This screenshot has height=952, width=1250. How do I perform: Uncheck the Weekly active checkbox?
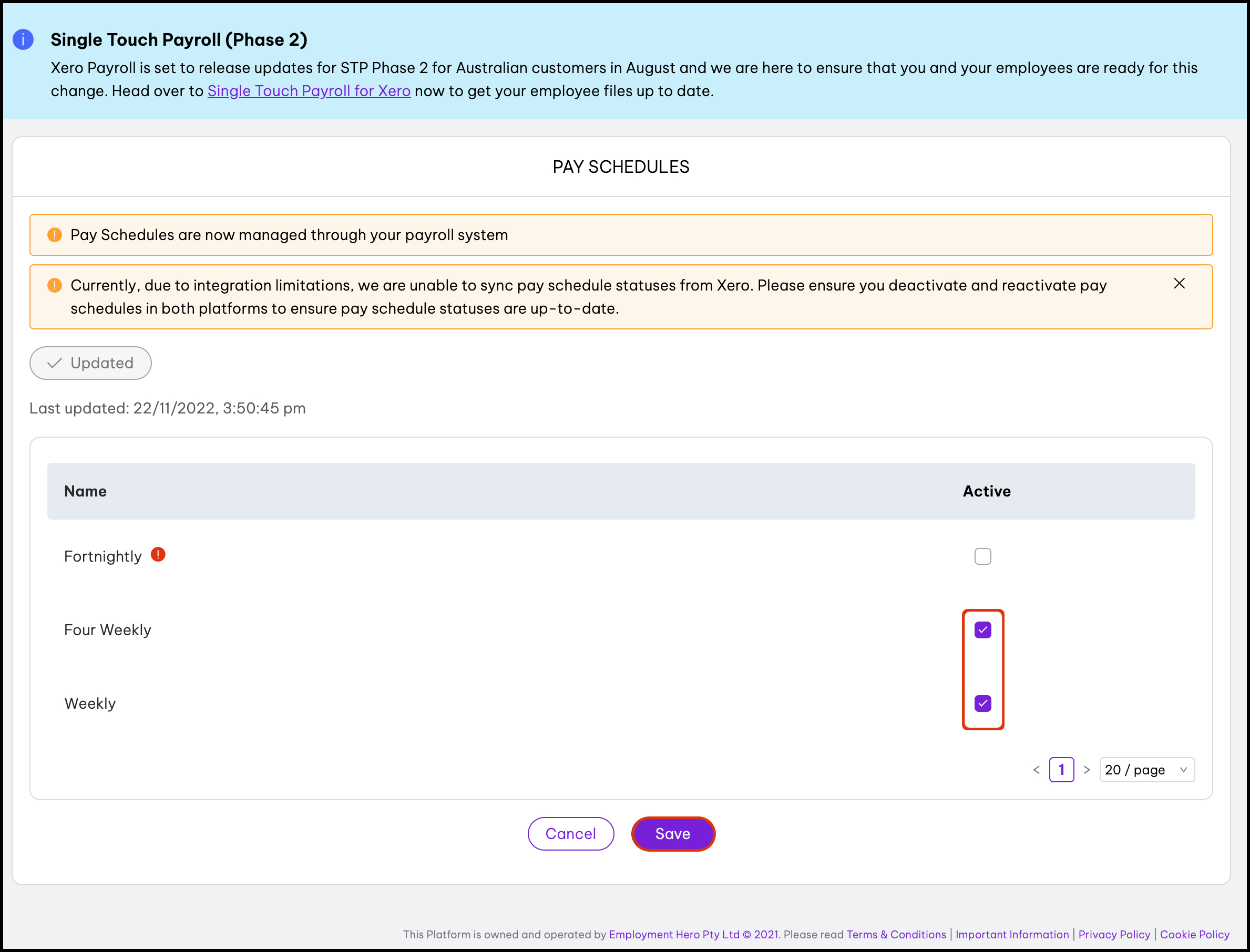tap(982, 703)
